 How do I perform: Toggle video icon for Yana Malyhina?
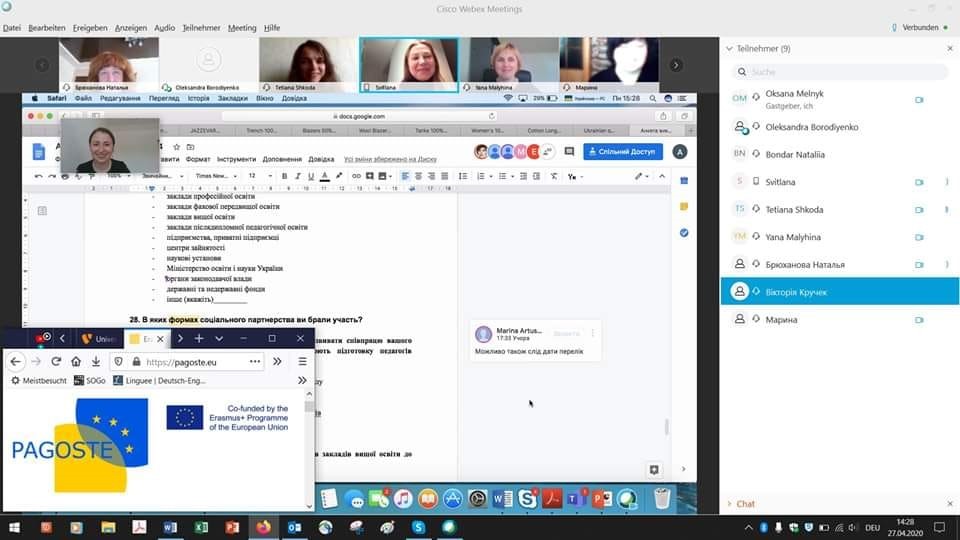click(919, 237)
